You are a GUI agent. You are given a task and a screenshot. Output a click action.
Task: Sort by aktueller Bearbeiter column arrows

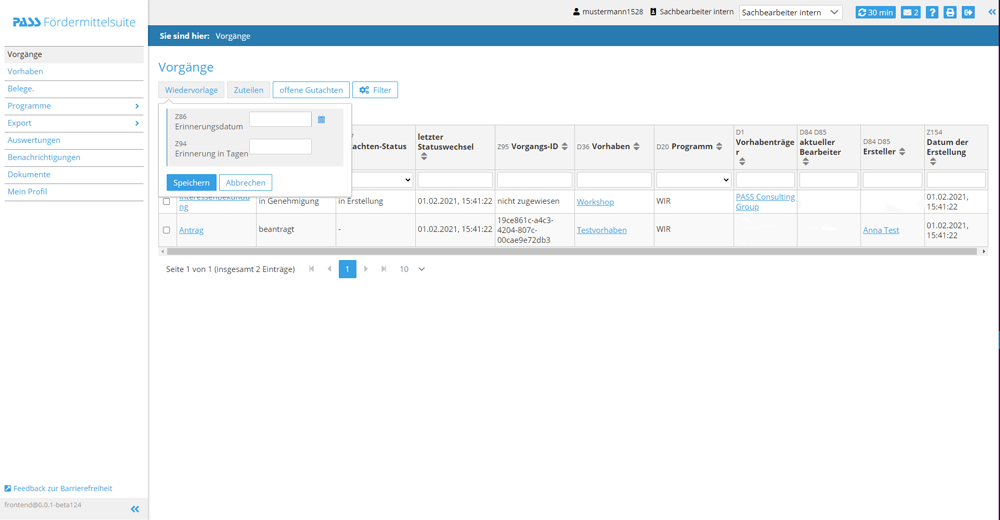pos(806,162)
